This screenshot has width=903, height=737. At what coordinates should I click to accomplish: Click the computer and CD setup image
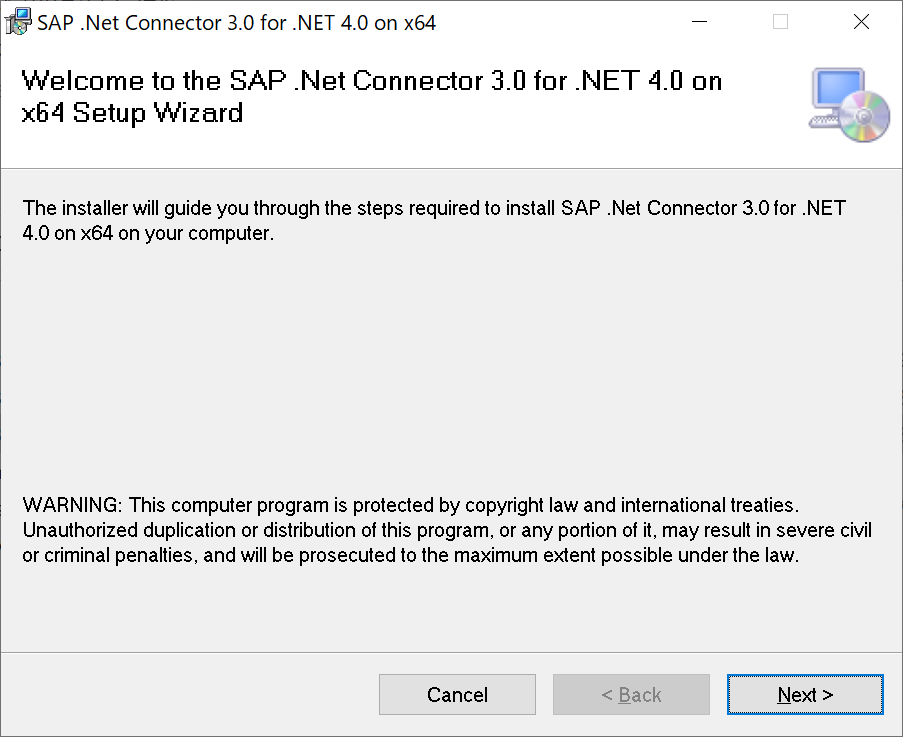coord(848,105)
